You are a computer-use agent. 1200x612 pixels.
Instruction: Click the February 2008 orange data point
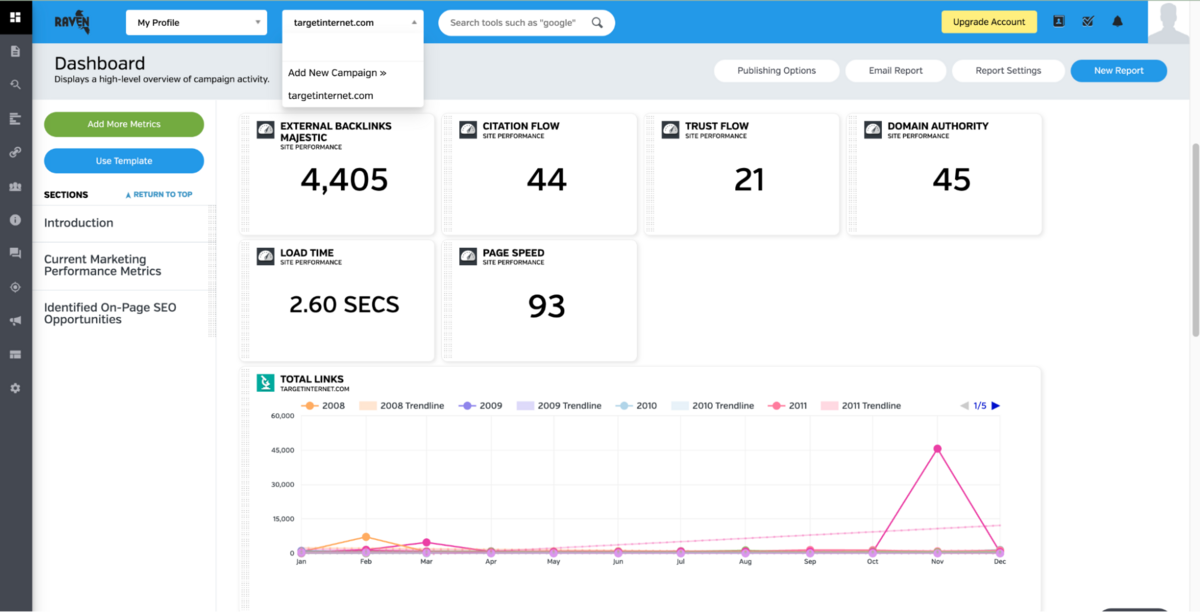366,537
